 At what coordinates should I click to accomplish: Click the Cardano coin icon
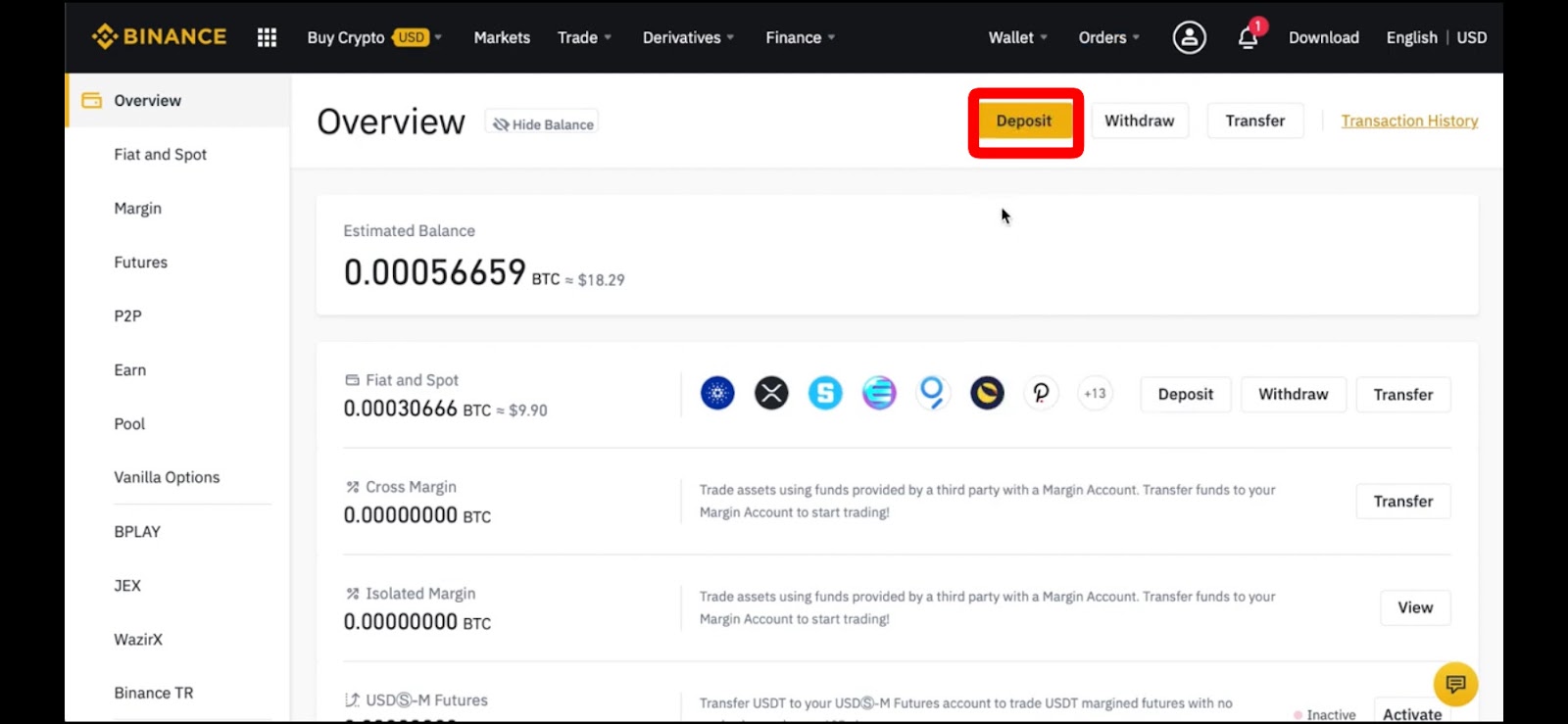point(717,394)
